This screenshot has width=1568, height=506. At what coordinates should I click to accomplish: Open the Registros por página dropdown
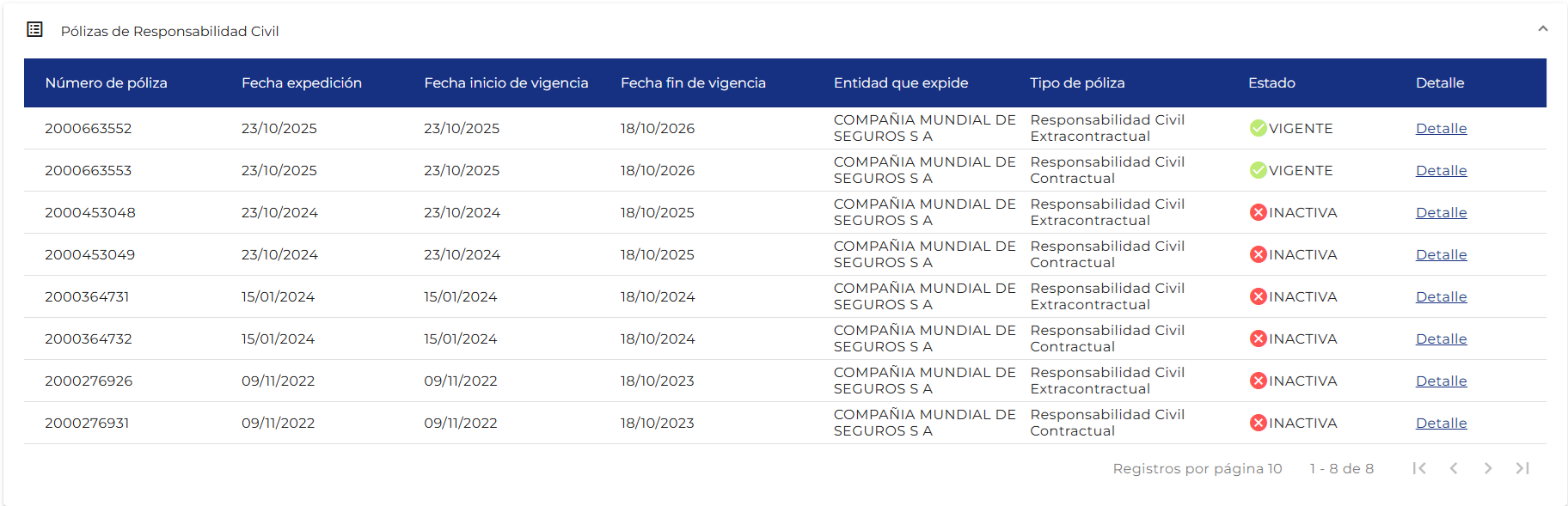pyautogui.click(x=1274, y=468)
